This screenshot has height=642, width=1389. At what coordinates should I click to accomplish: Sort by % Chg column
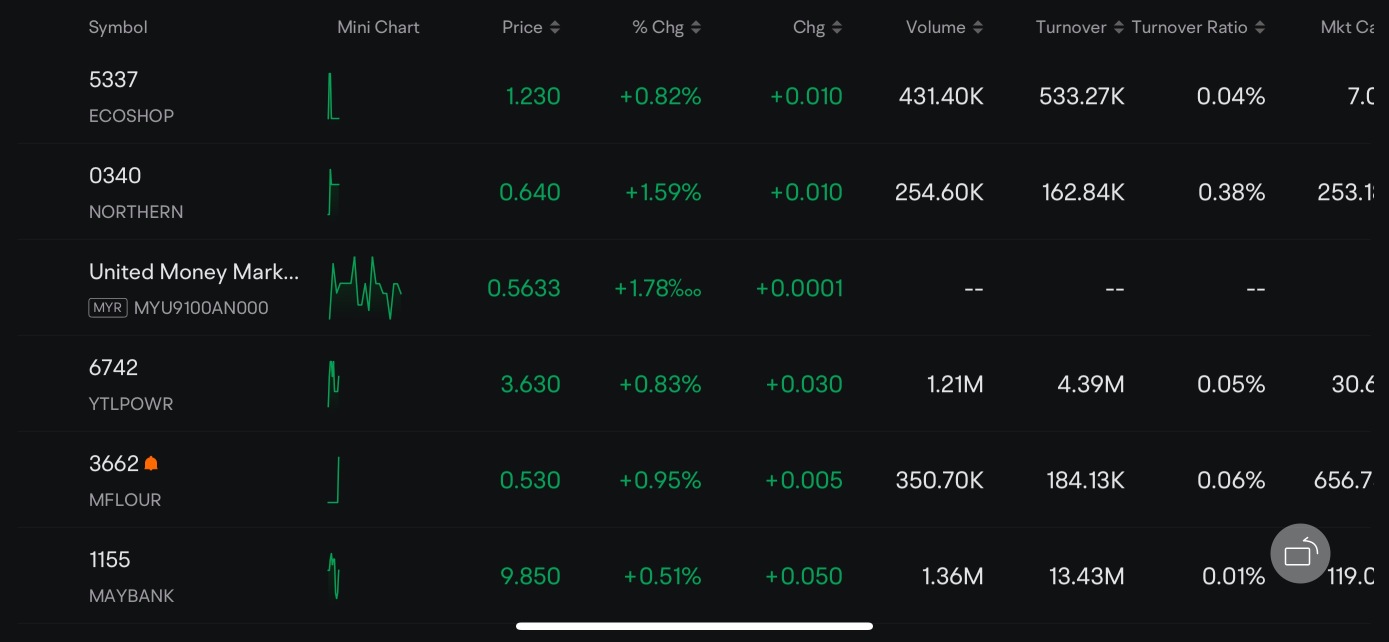667,28
